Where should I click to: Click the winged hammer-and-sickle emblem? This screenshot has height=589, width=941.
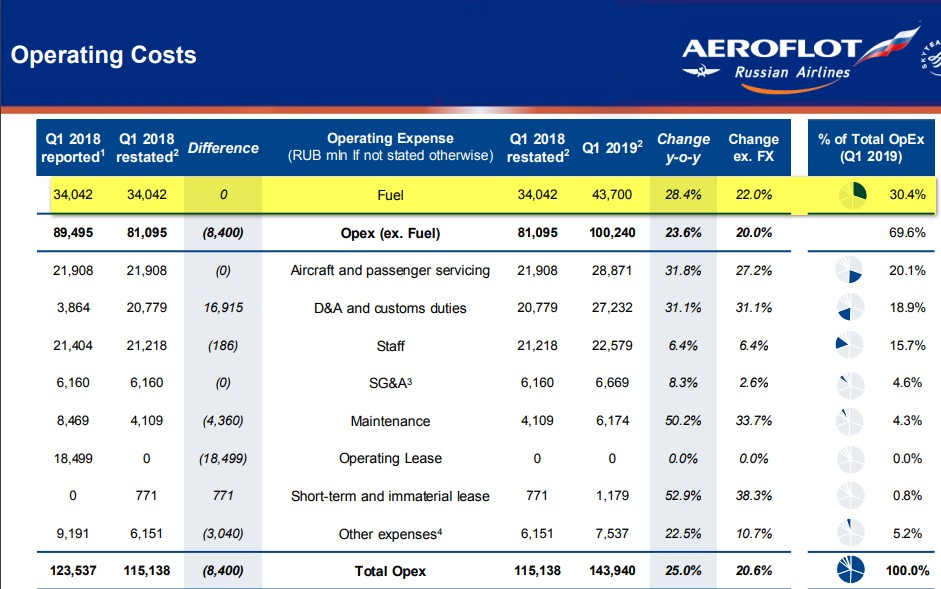click(700, 72)
